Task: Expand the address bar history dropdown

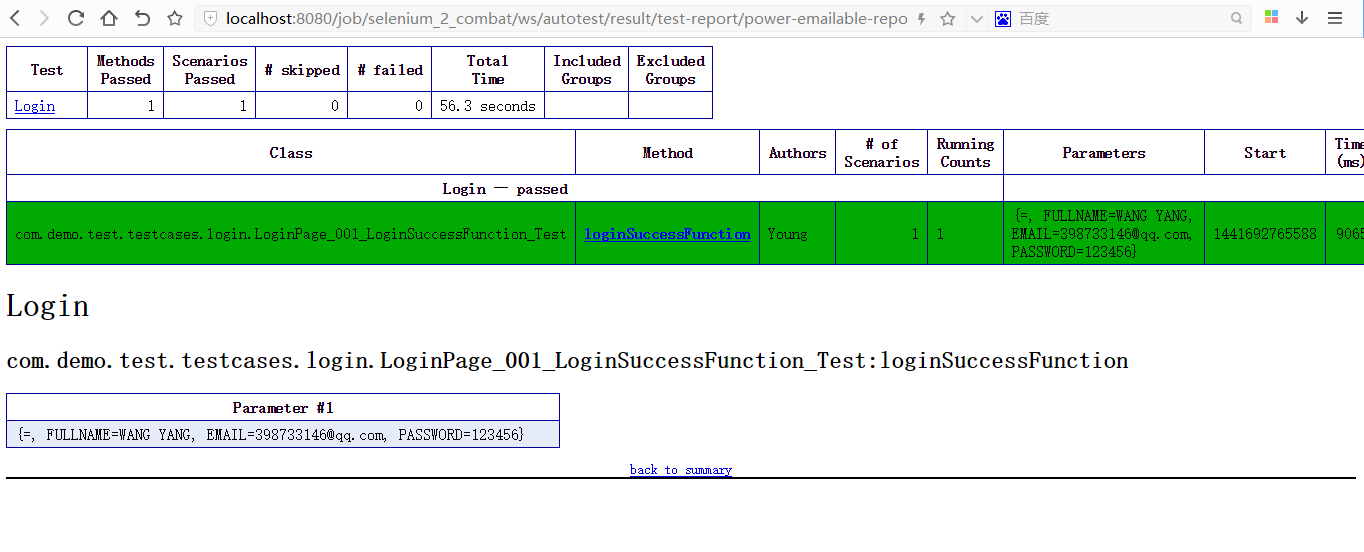Action: click(977, 18)
